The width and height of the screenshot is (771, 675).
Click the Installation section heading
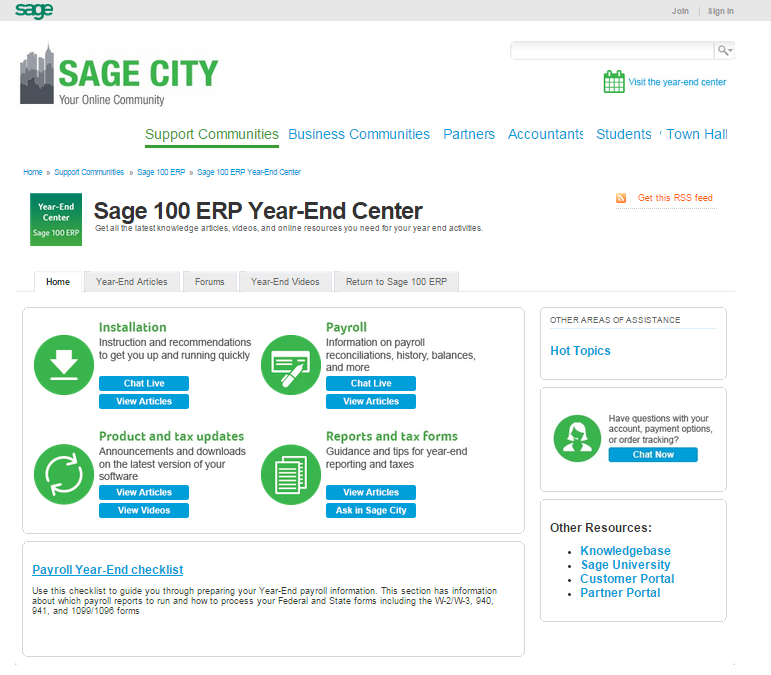coord(132,327)
